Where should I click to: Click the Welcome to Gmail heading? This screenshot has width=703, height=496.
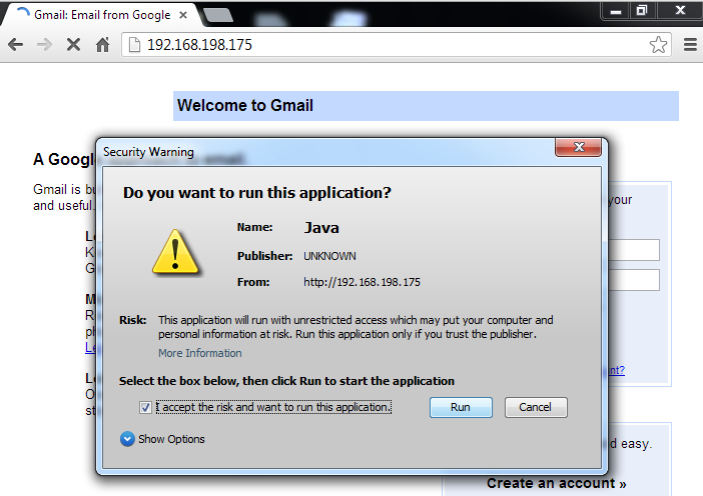coord(245,105)
